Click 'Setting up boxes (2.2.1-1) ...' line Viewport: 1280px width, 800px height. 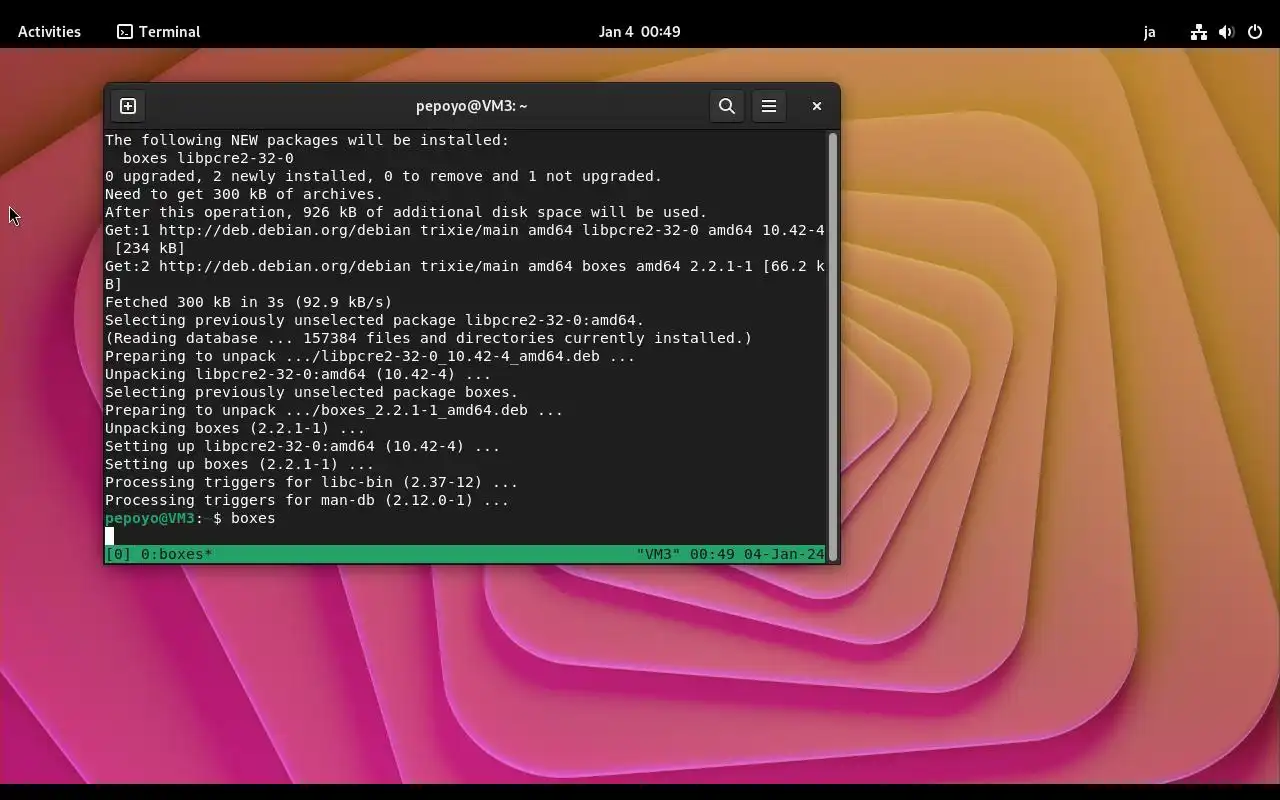tap(240, 464)
